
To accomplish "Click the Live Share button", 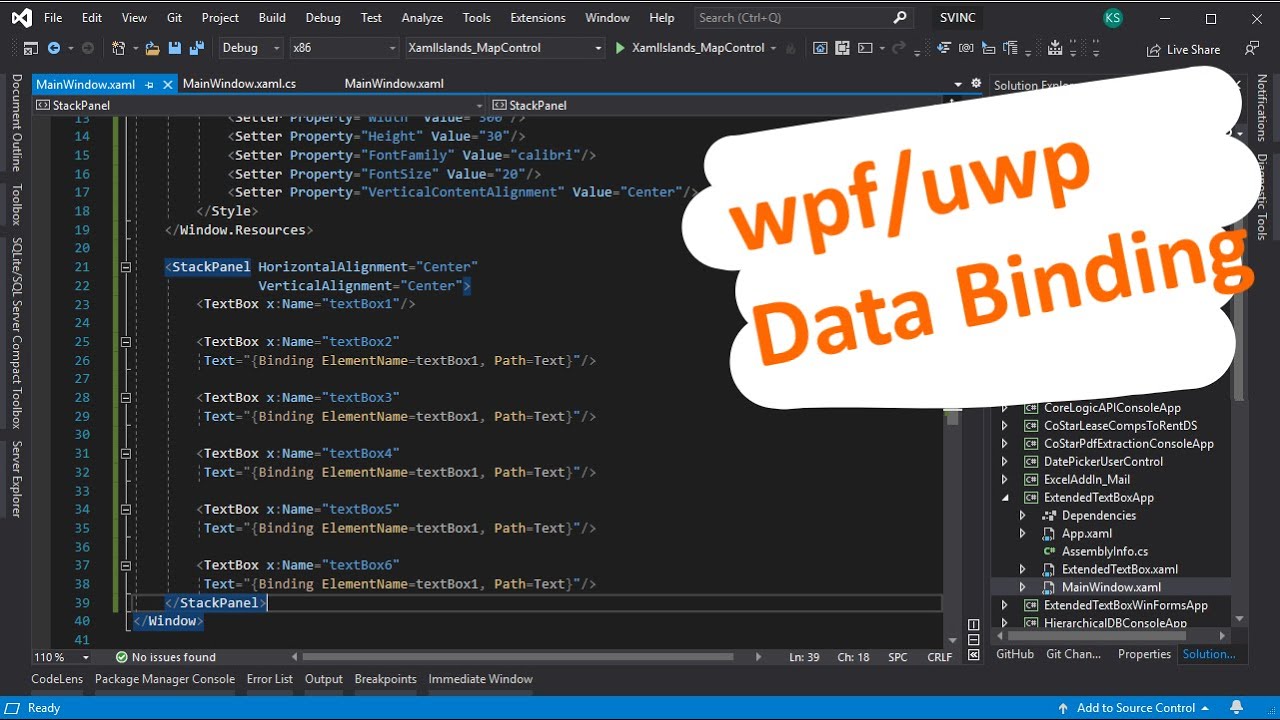I will click(x=1184, y=49).
